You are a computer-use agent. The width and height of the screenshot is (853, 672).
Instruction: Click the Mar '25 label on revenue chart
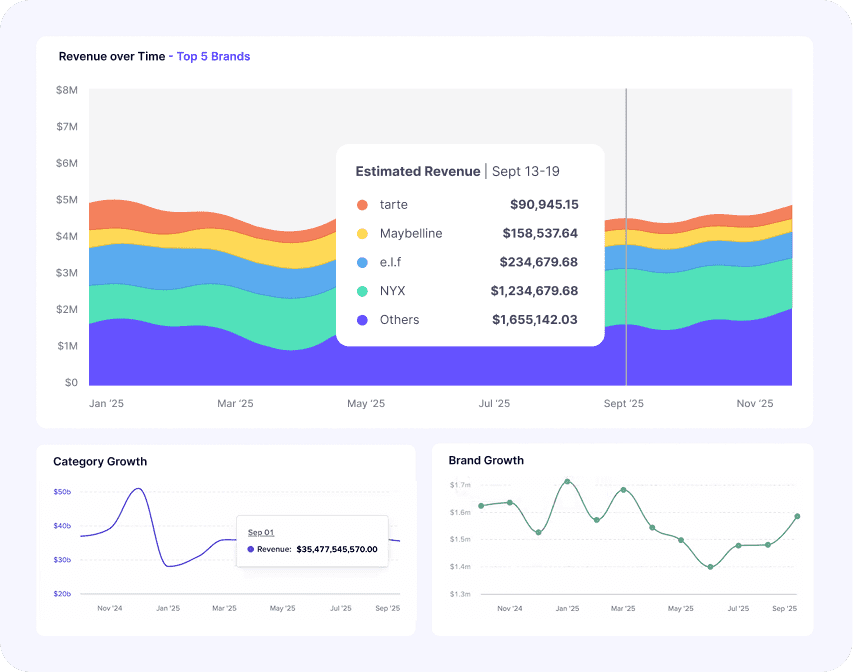point(236,404)
